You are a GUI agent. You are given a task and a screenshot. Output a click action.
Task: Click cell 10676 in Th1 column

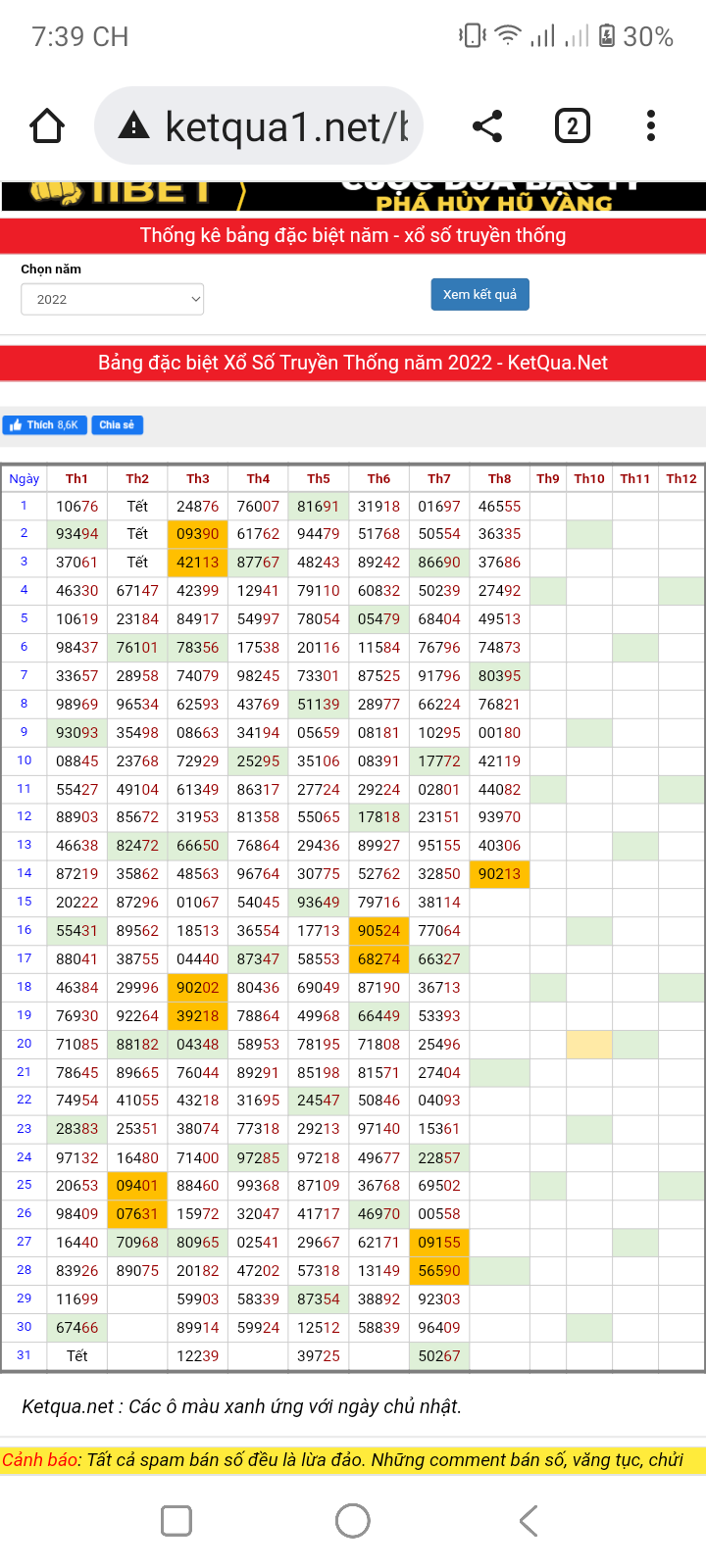point(76,507)
